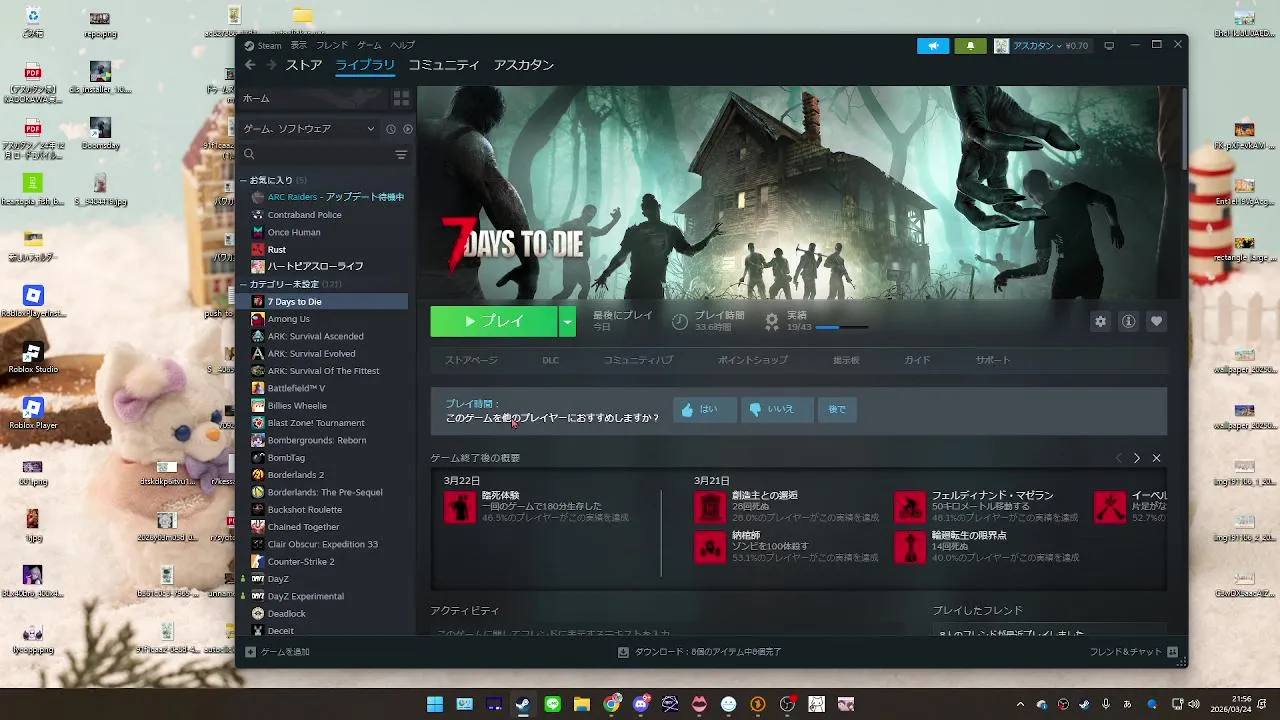Open the library advanced filter icon
1280x720 pixels.
tap(401, 155)
